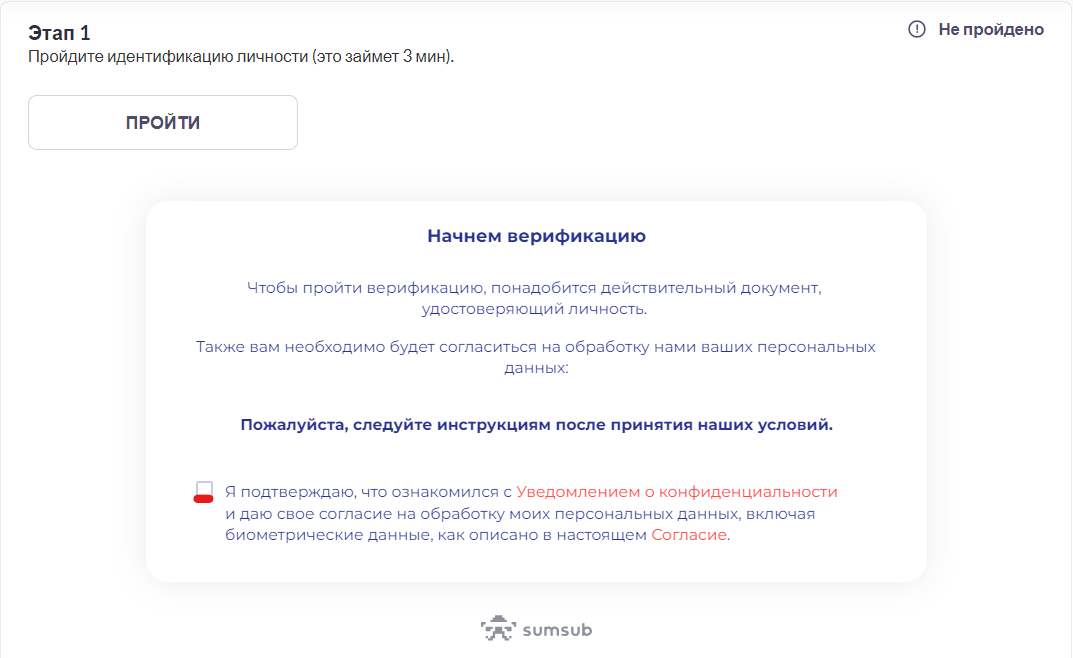Click the ПРОЙТИ button
The height and width of the screenshot is (658, 1073).
click(x=162, y=122)
